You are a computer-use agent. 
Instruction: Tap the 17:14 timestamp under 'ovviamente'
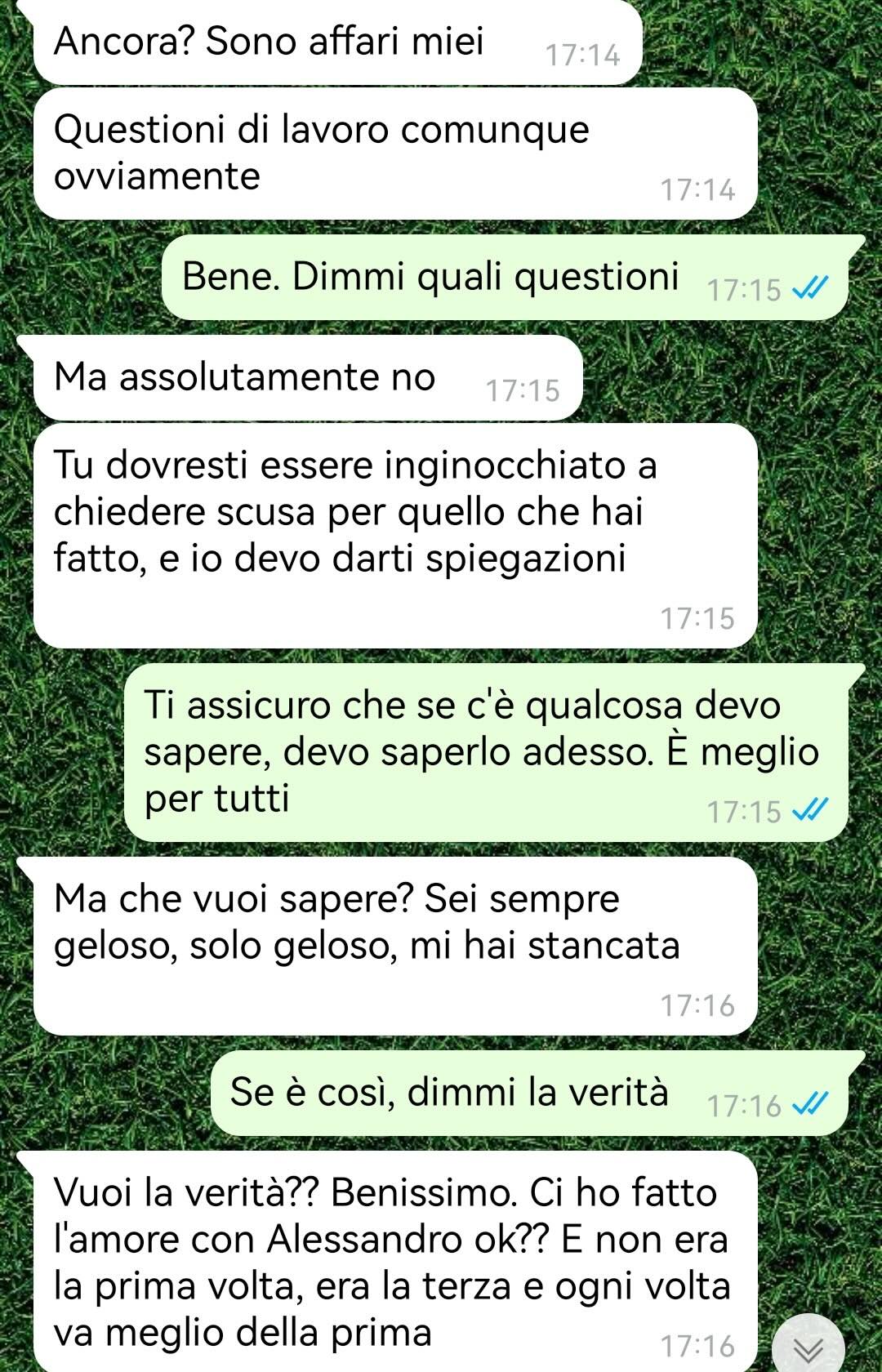(697, 190)
